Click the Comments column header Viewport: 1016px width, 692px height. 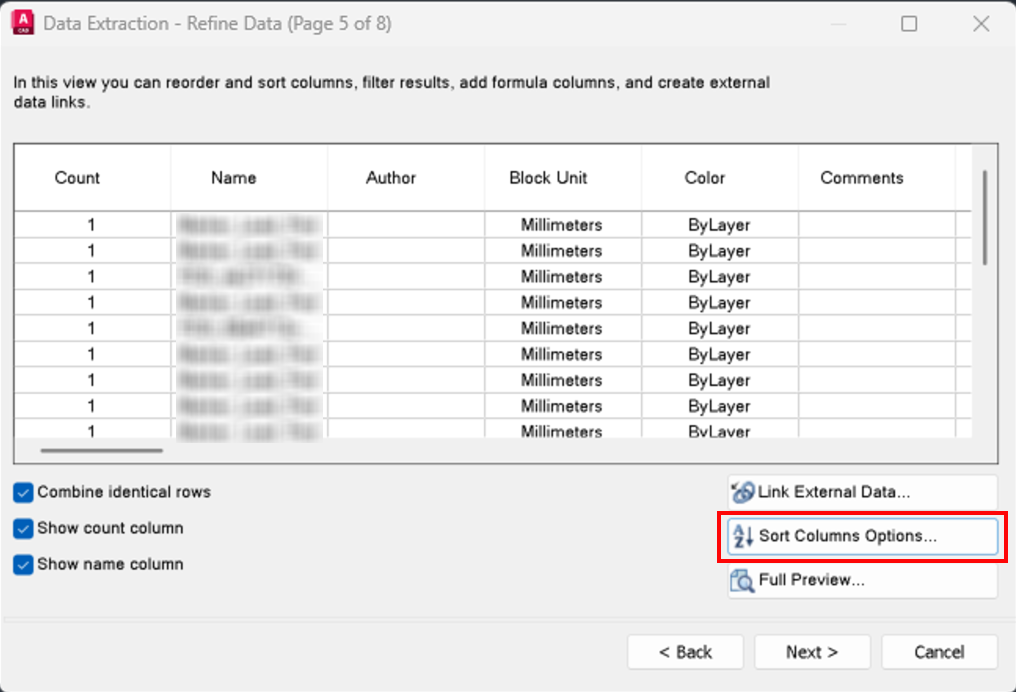(x=861, y=178)
